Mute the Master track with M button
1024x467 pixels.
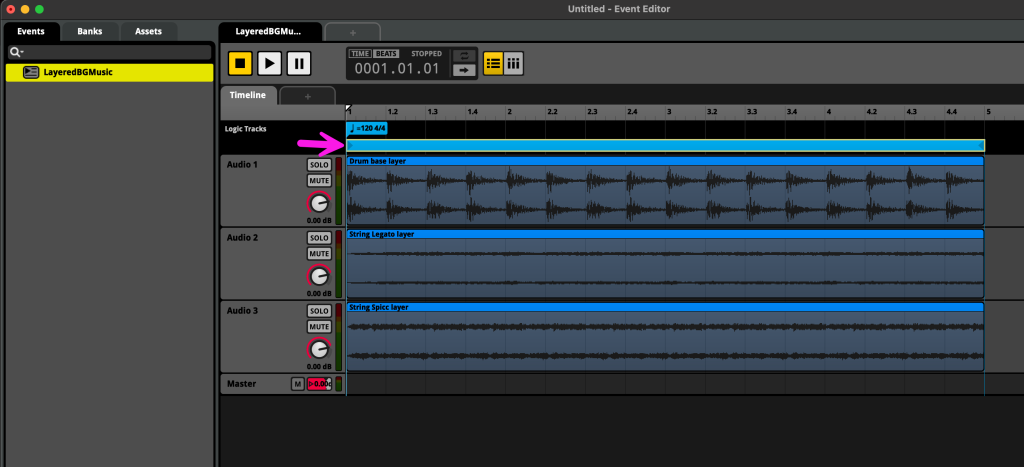[297, 384]
